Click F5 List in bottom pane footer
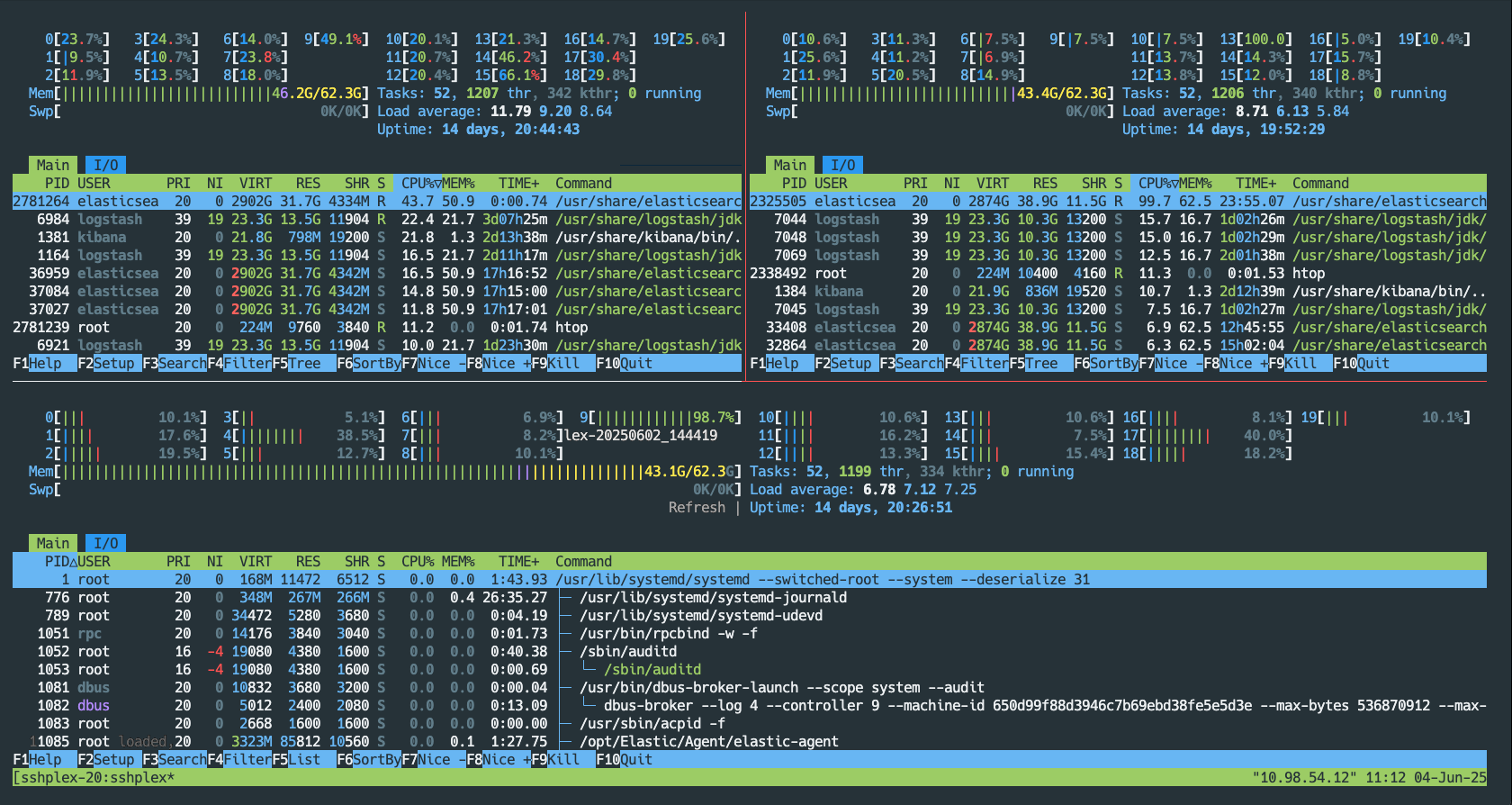Image resolution: width=1512 pixels, height=805 pixels. pyautogui.click(x=304, y=759)
